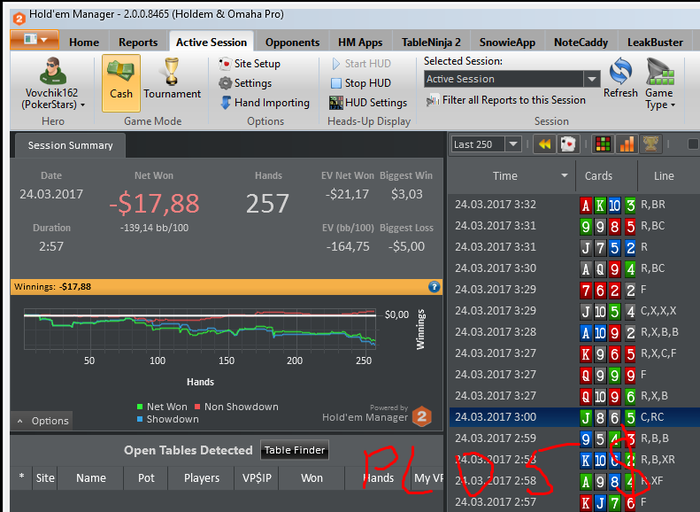The width and height of the screenshot is (700, 512).
Task: Open the Game Type filter dropdown
Action: (659, 84)
